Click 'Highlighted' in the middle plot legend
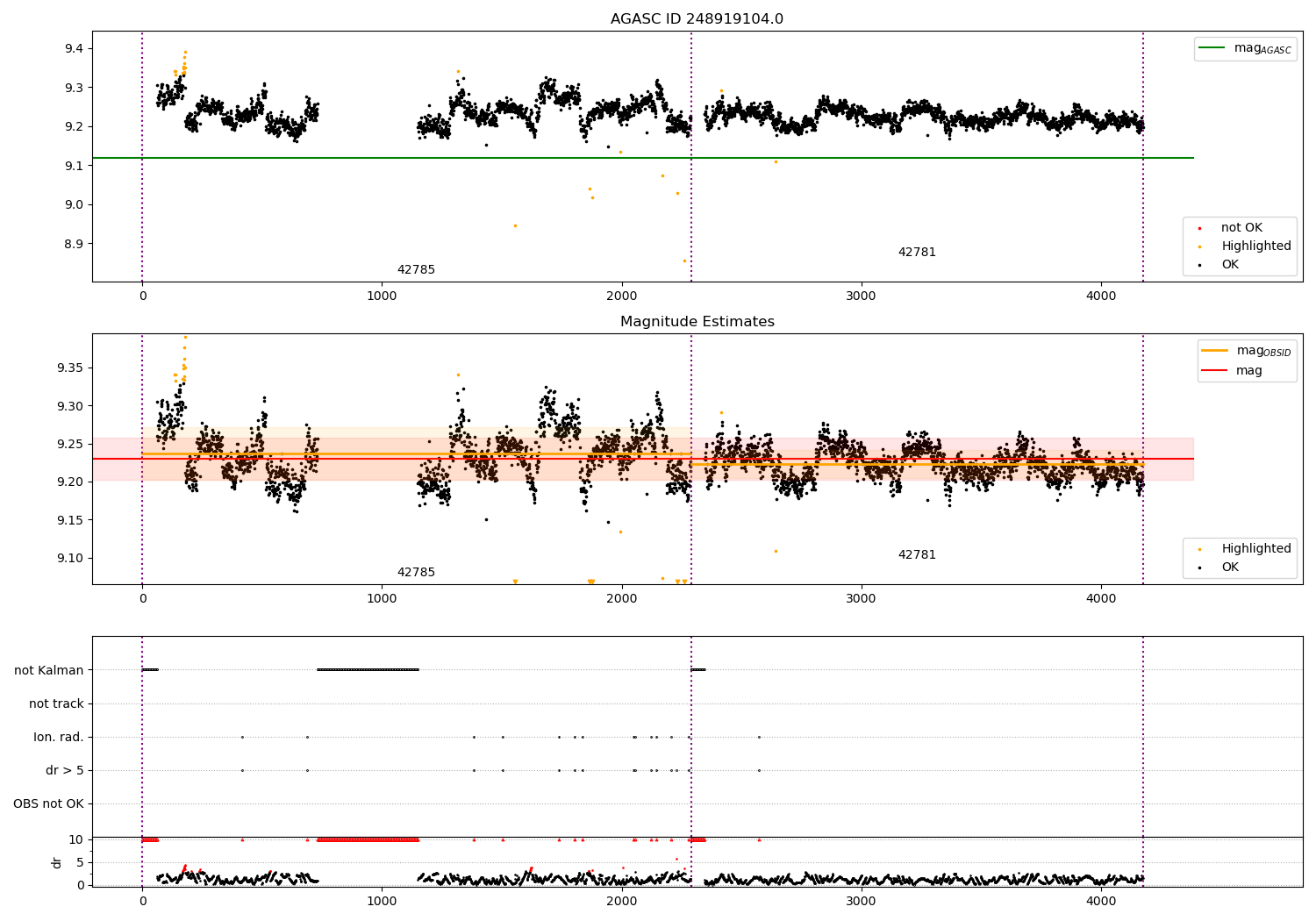The height and width of the screenshot is (921, 1316). 1256,549
